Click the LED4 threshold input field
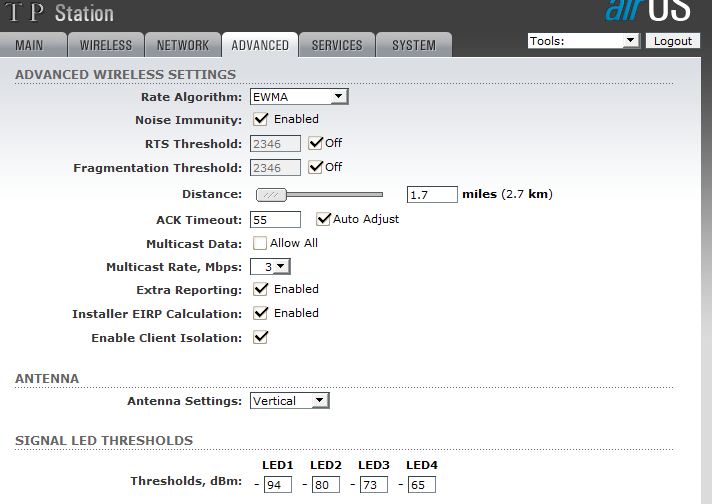 coord(422,484)
